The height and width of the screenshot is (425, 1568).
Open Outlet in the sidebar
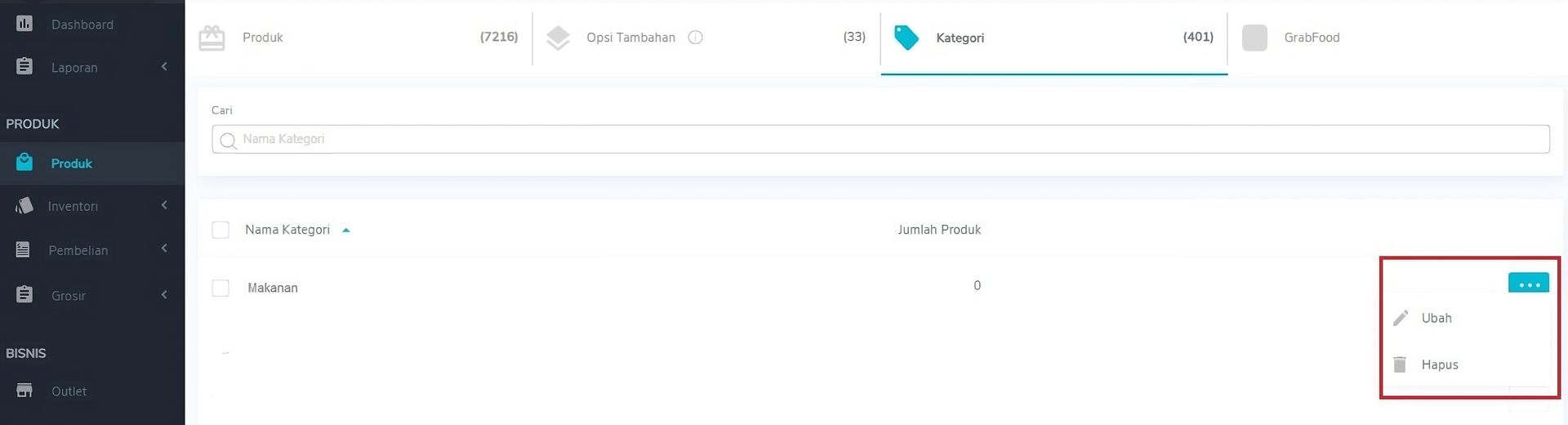point(92,391)
